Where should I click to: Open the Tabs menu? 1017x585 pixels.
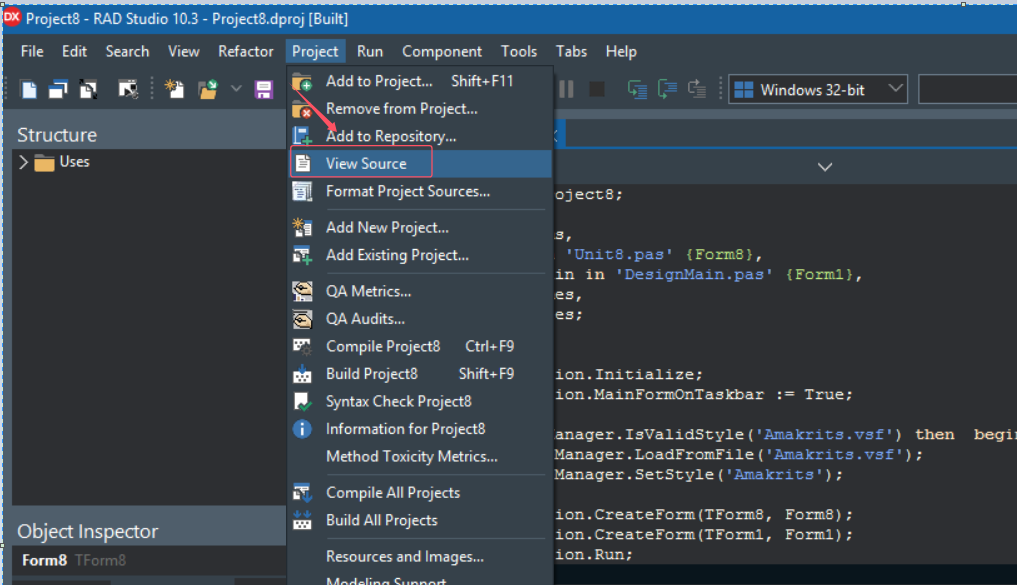[571, 51]
